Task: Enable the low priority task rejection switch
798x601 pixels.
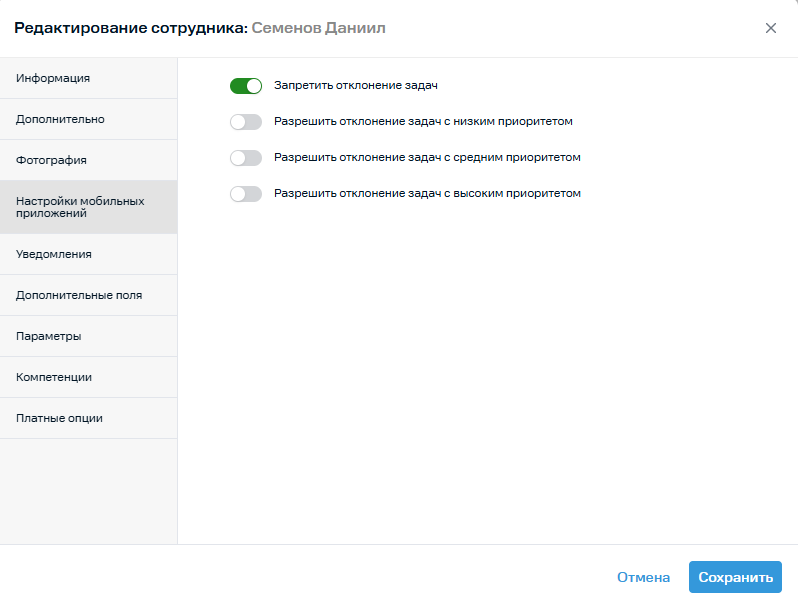Action: pyautogui.click(x=245, y=122)
